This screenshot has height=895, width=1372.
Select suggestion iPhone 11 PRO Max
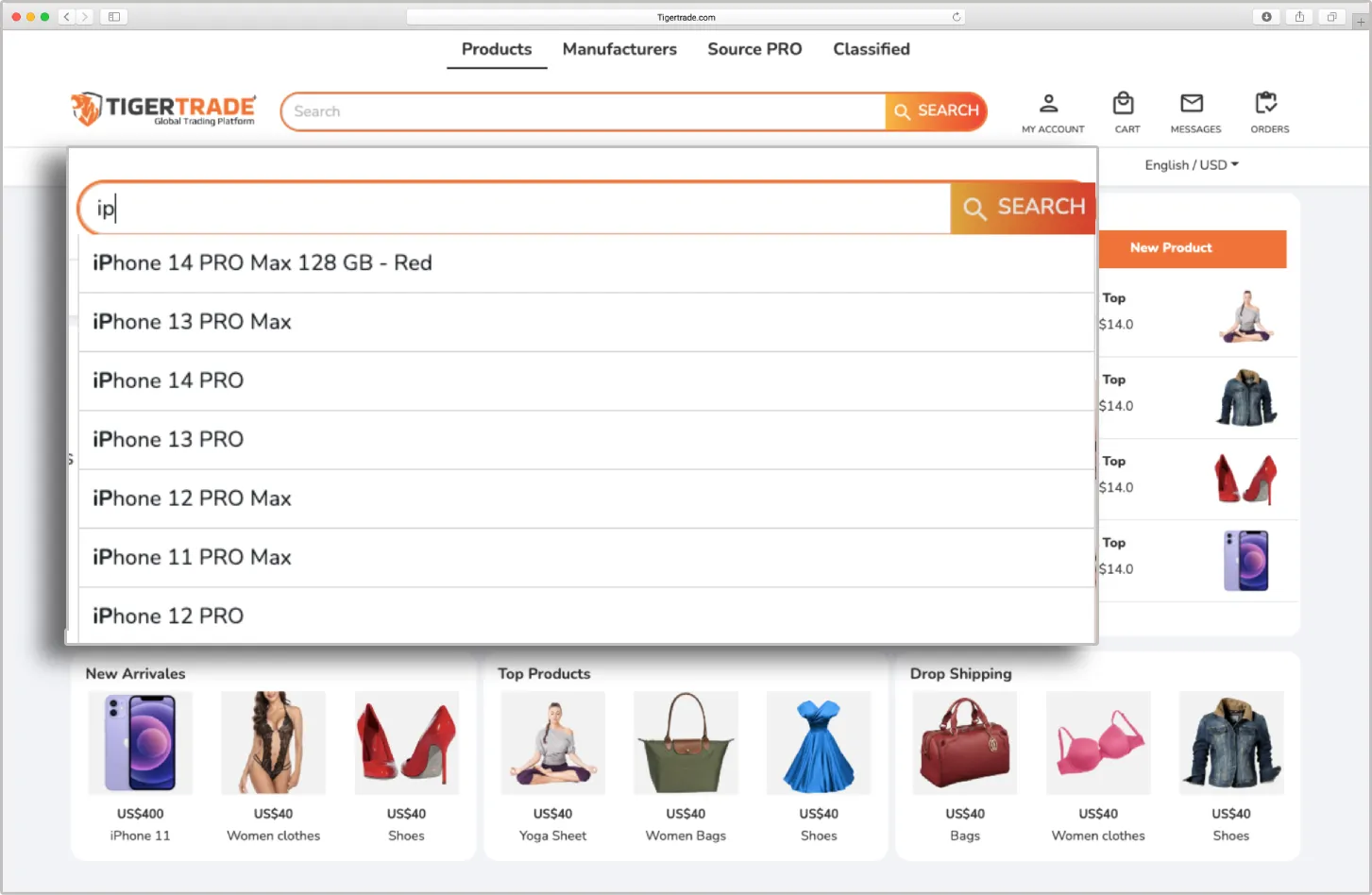click(x=586, y=557)
